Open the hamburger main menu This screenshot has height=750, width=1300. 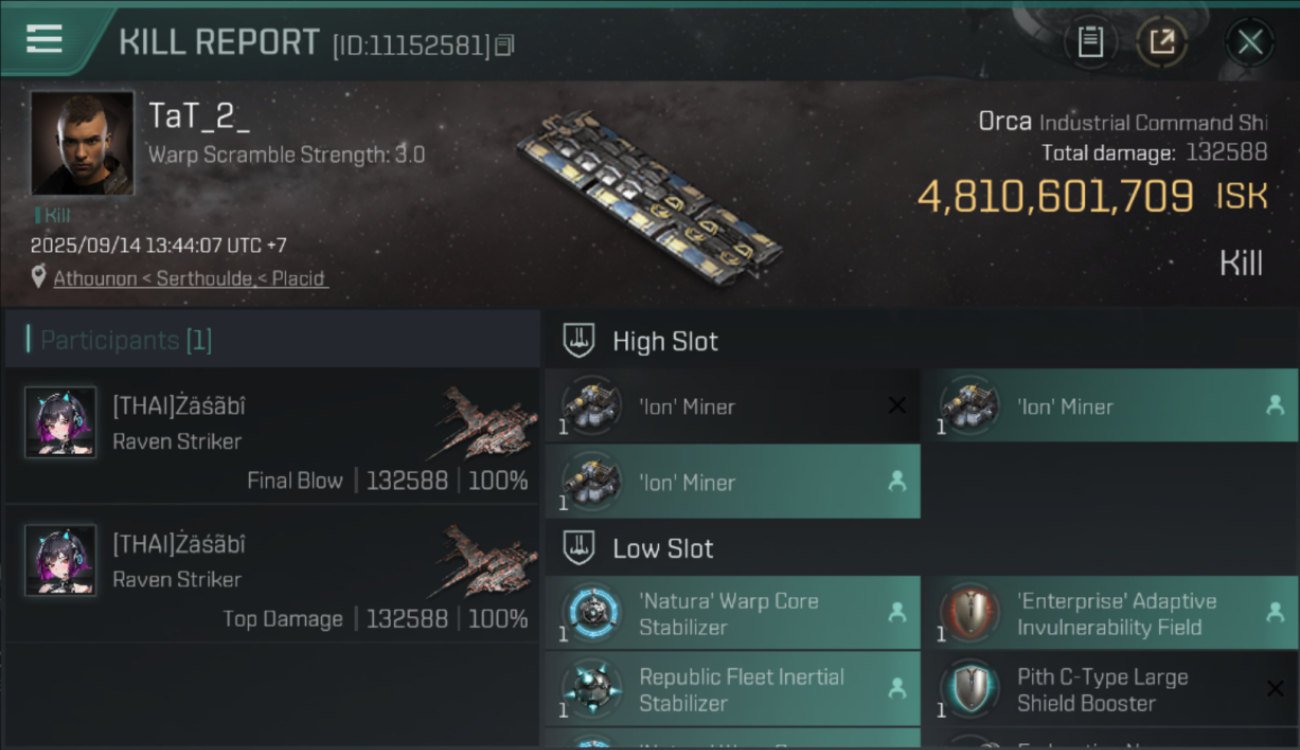[45, 40]
